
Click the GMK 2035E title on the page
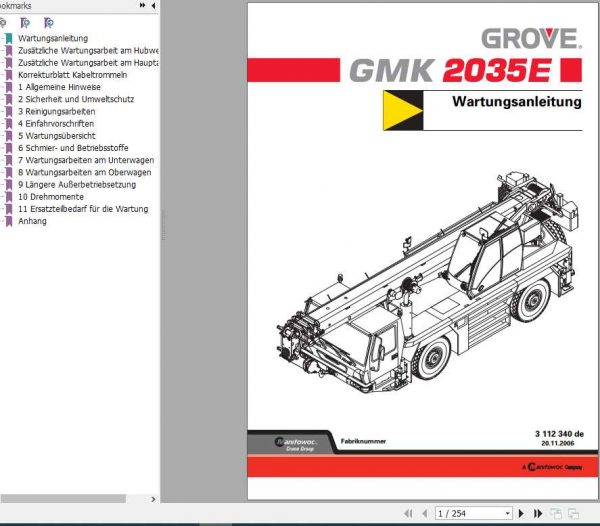click(450, 70)
